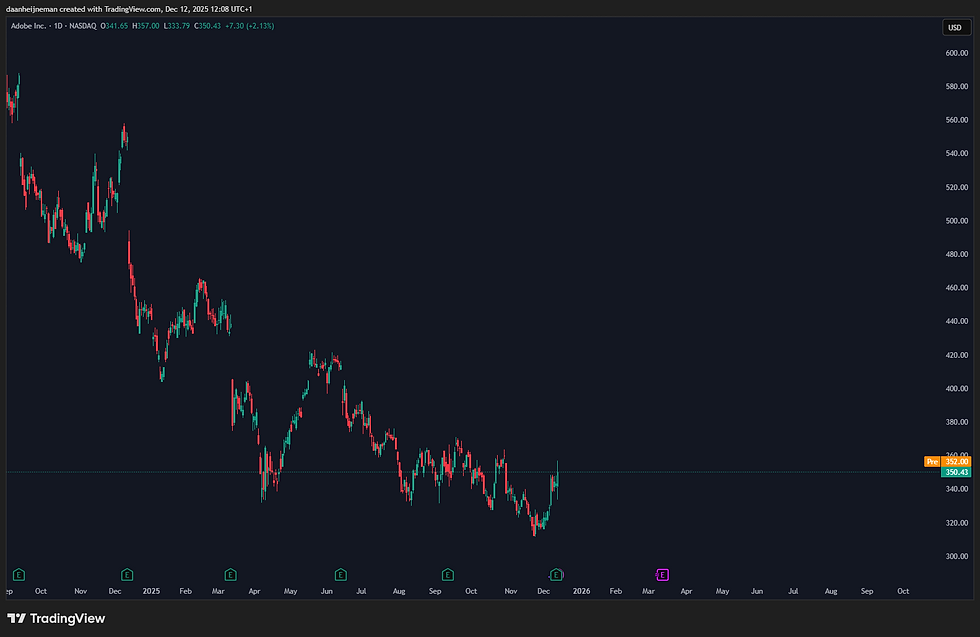Click the 400.00 price axis label
This screenshot has height=637, width=980.
pos(956,388)
